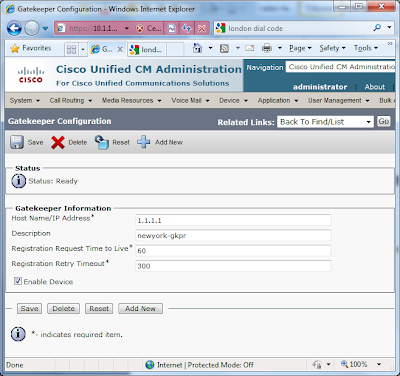Open the Safety menu

coord(332,48)
